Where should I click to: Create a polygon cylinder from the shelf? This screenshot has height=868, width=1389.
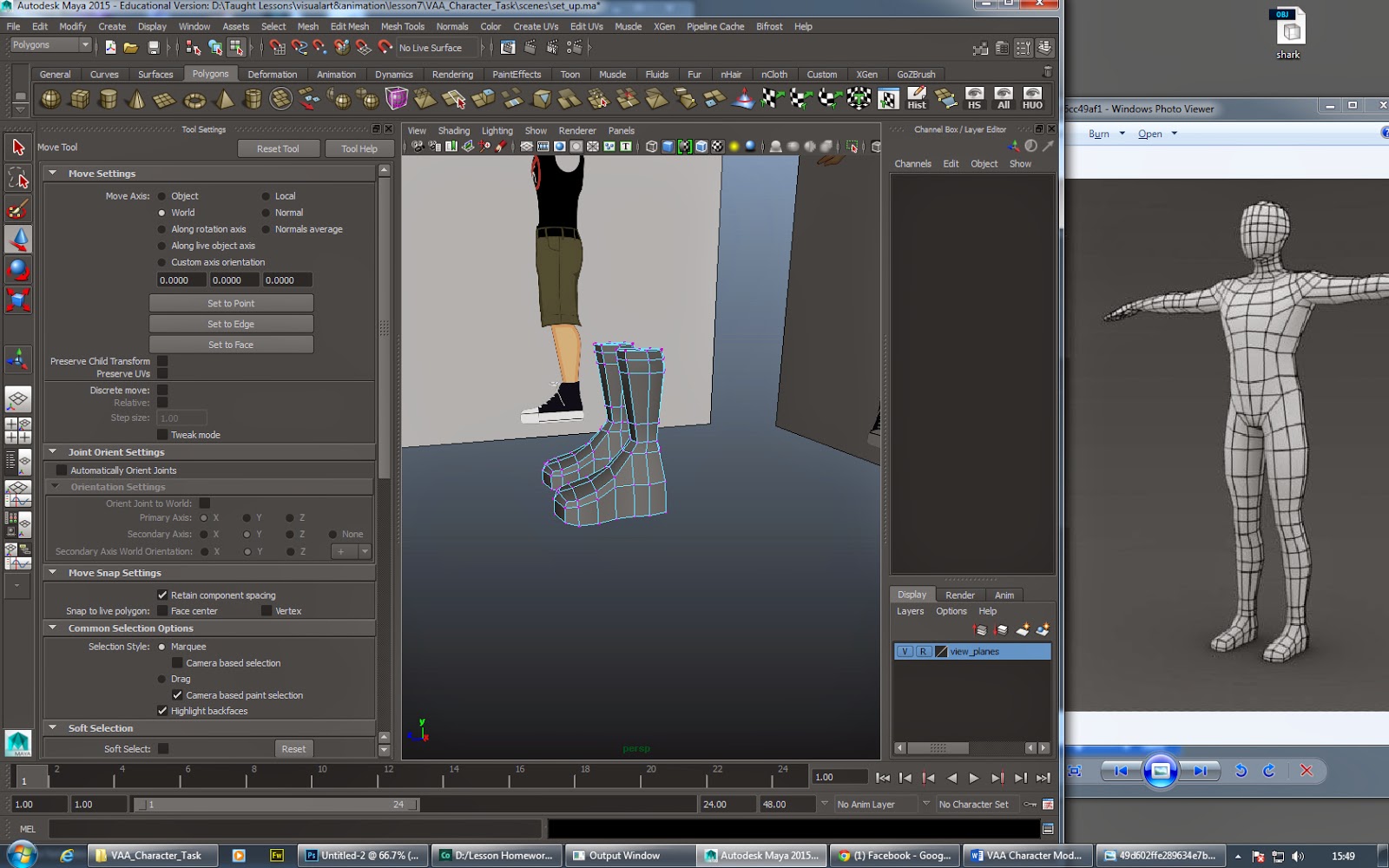109,99
